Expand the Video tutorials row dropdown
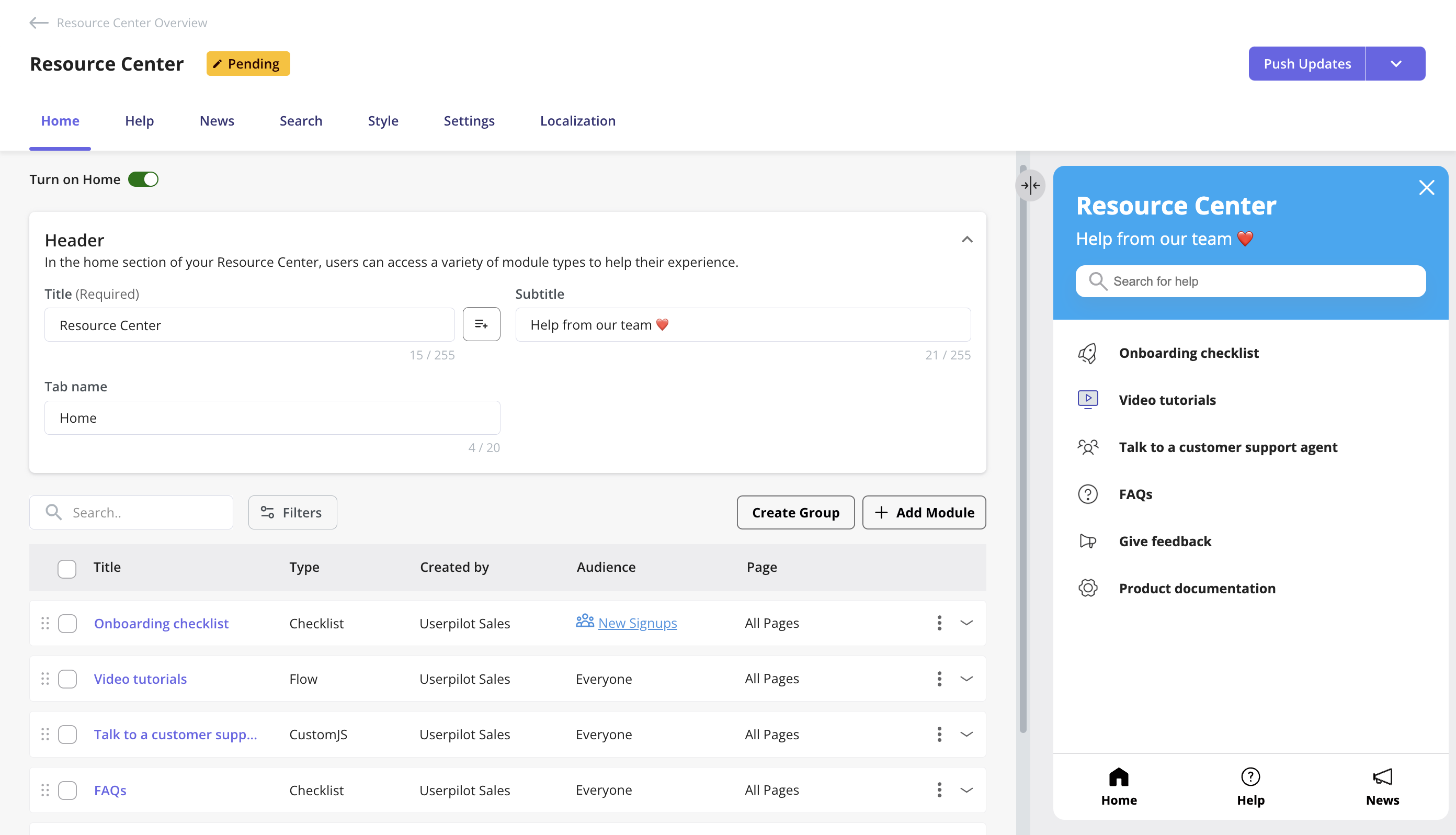Viewport: 1456px width, 835px height. pos(965,679)
